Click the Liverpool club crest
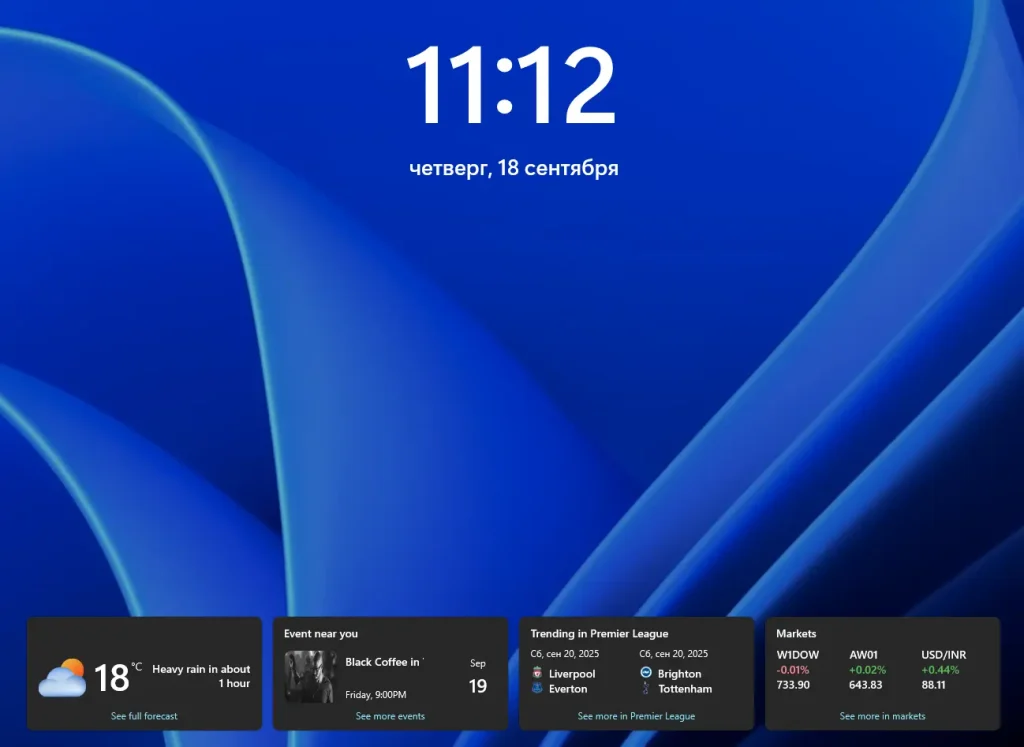1024x747 pixels. point(538,674)
